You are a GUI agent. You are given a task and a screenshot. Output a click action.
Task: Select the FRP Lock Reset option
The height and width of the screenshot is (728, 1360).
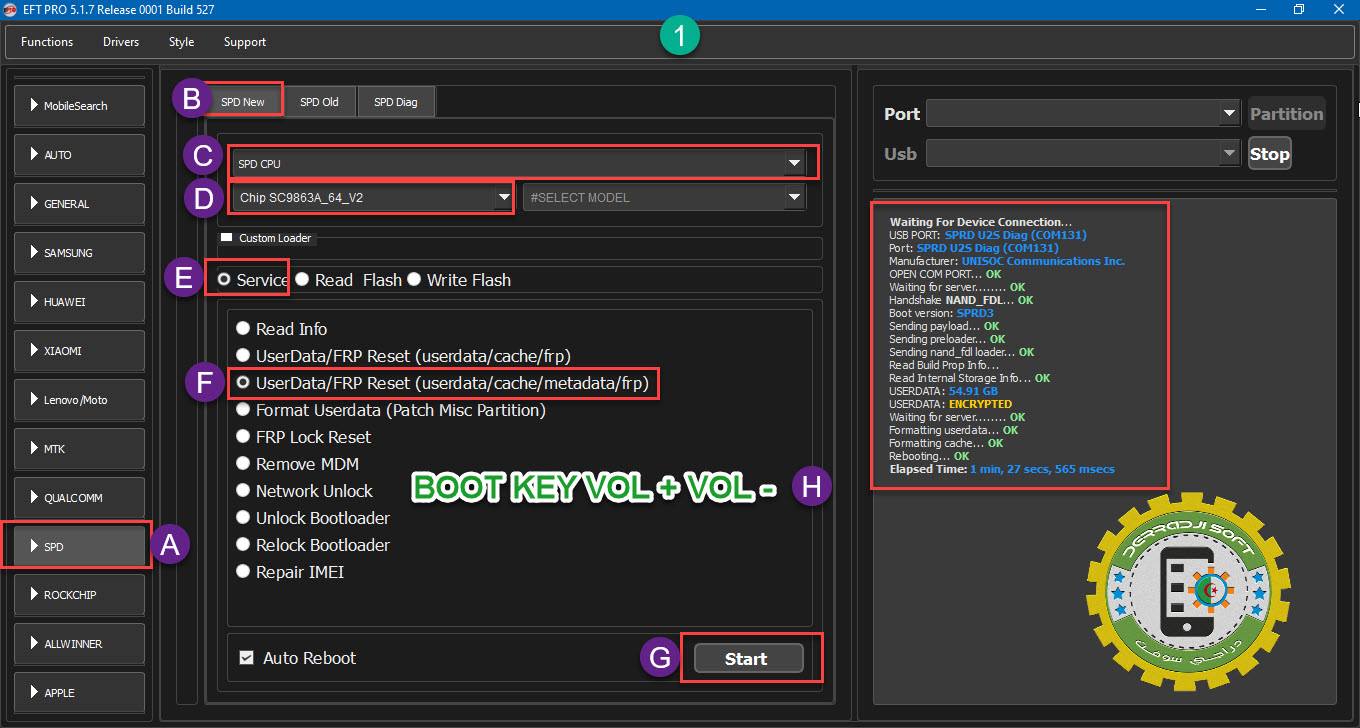coord(303,437)
